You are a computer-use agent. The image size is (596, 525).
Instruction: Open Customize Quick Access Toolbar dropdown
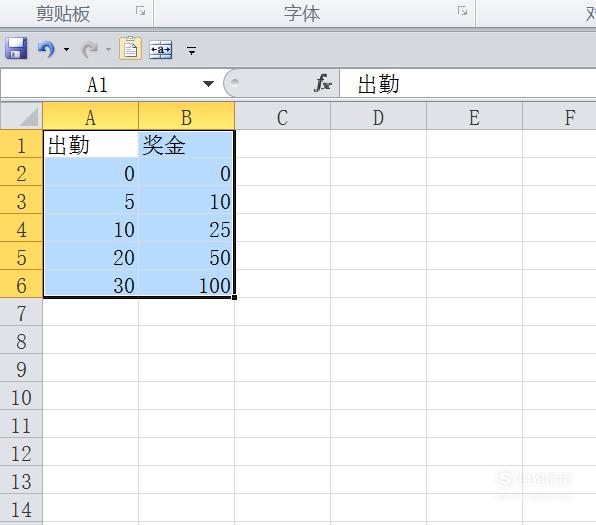192,50
